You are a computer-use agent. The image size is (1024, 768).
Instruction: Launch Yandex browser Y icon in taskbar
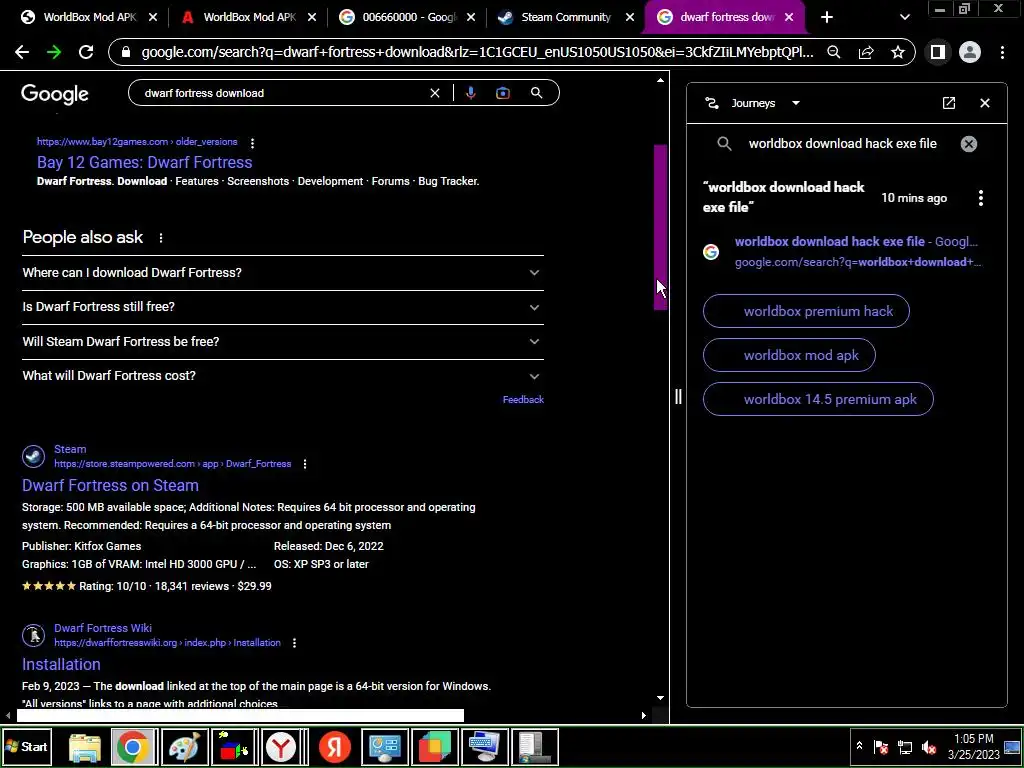[x=281, y=747]
